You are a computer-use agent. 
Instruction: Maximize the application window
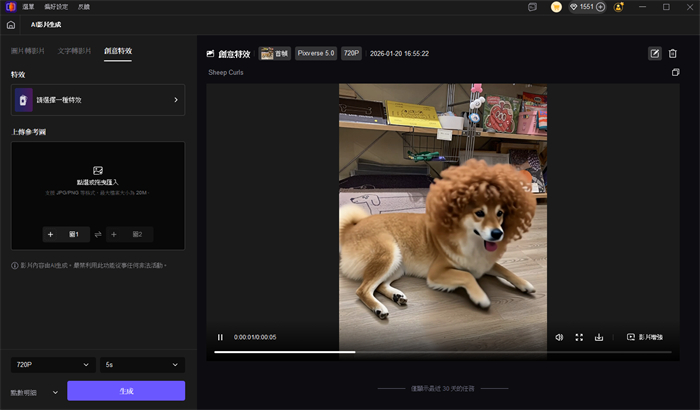click(x=666, y=7)
